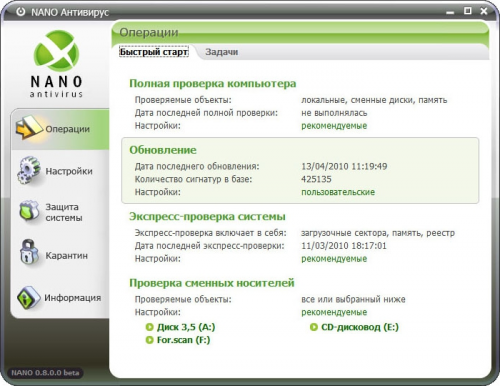The width and height of the screenshot is (500, 386).
Task: Click Дата последней экспресс-проверки label
Action: (210, 246)
